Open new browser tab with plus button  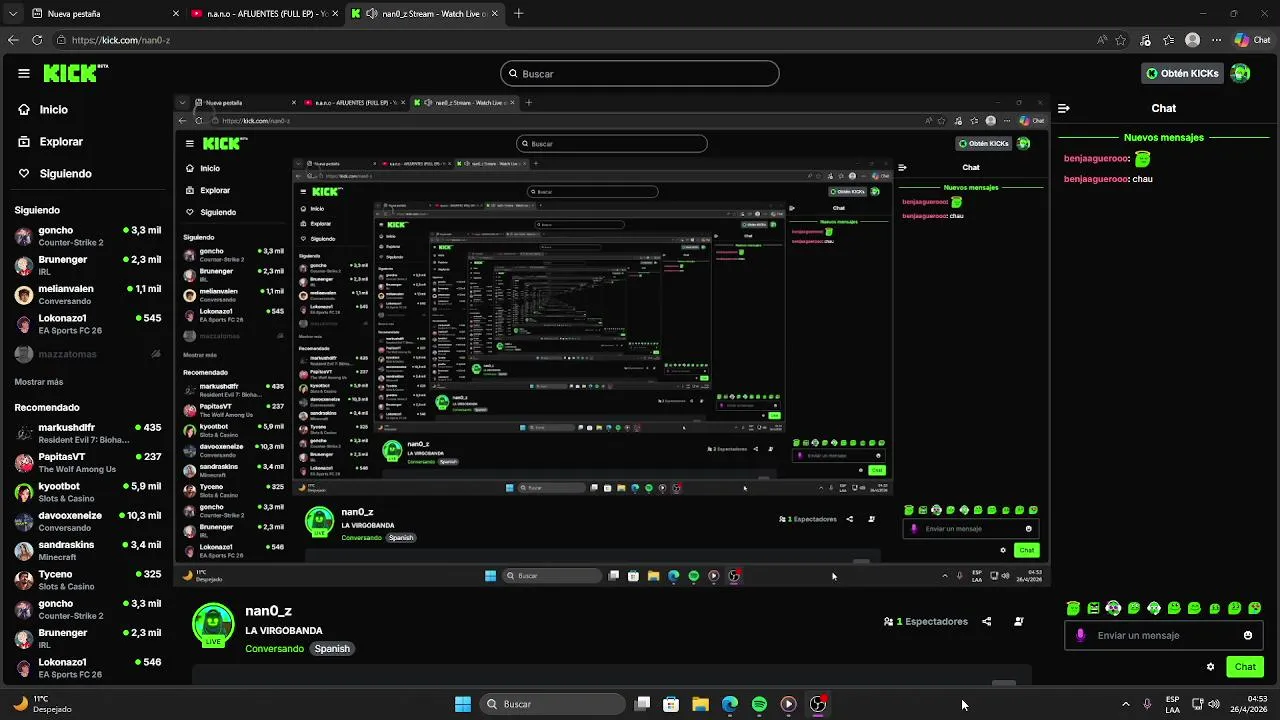pos(518,14)
